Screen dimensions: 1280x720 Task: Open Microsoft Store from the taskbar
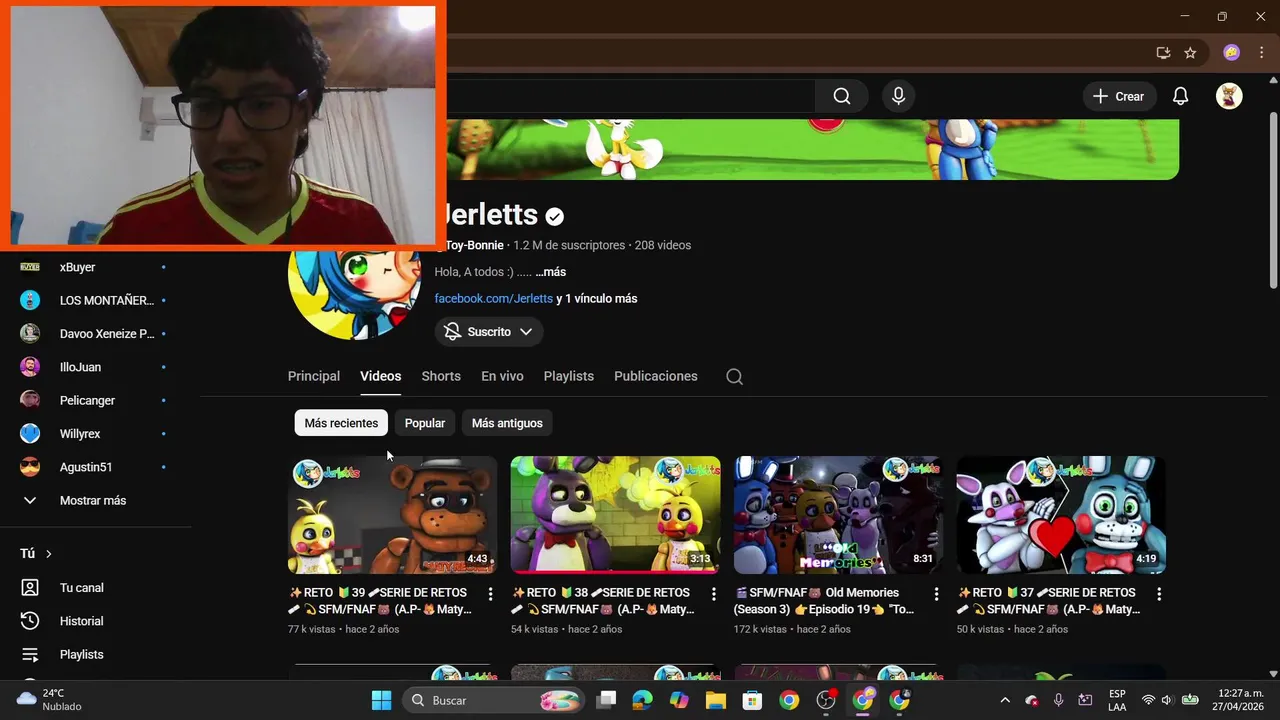coord(752,700)
